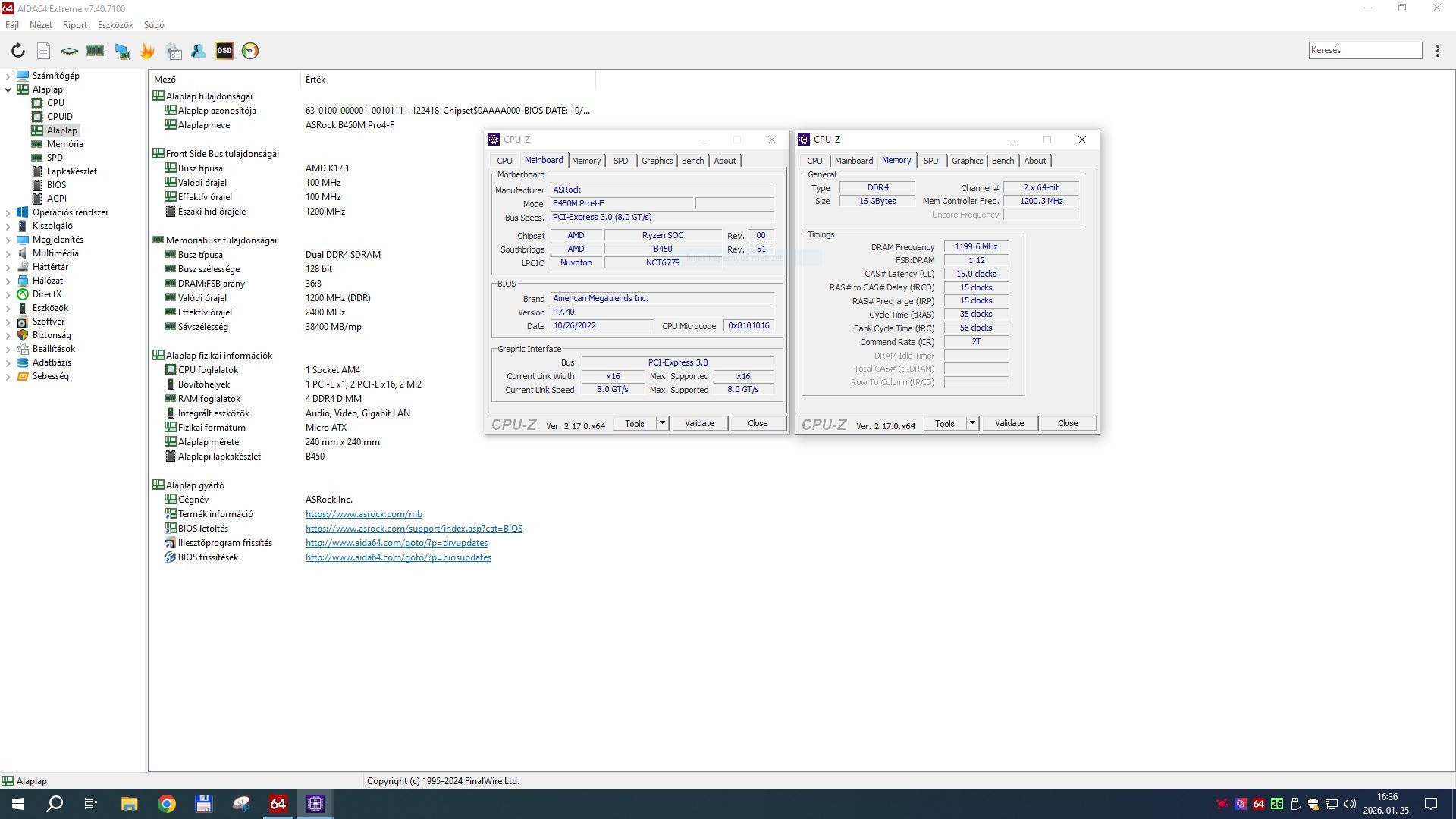Open the Report page icon
The height and width of the screenshot is (819, 1456).
point(44,51)
